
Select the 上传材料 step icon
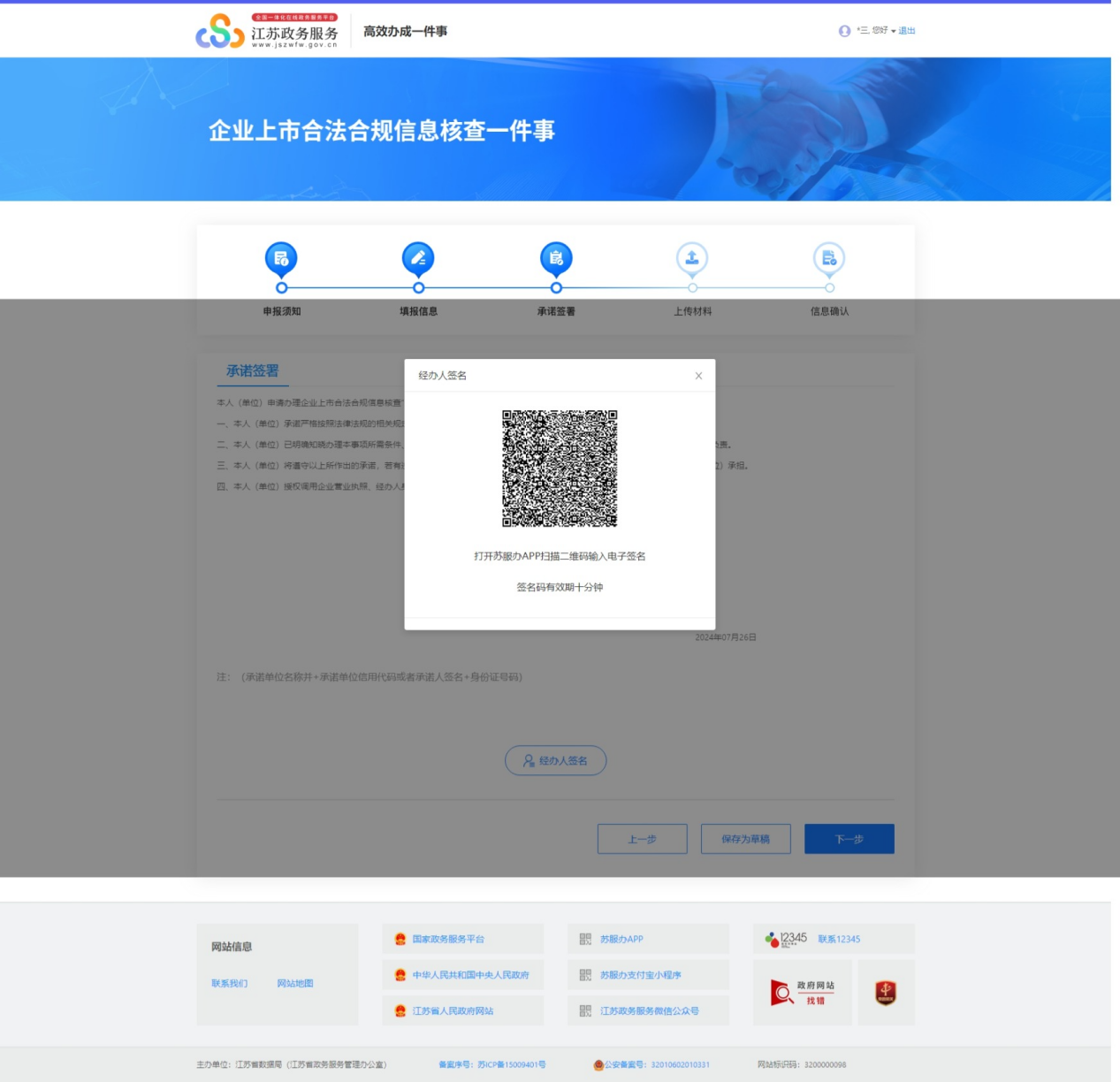692,259
